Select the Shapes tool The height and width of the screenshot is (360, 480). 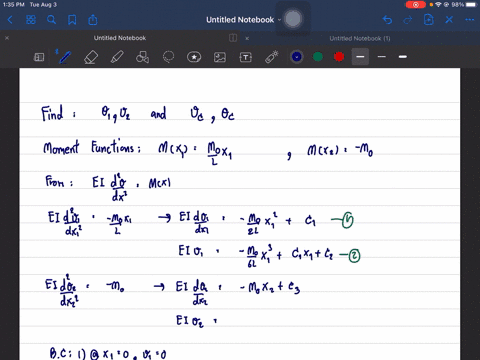click(142, 57)
